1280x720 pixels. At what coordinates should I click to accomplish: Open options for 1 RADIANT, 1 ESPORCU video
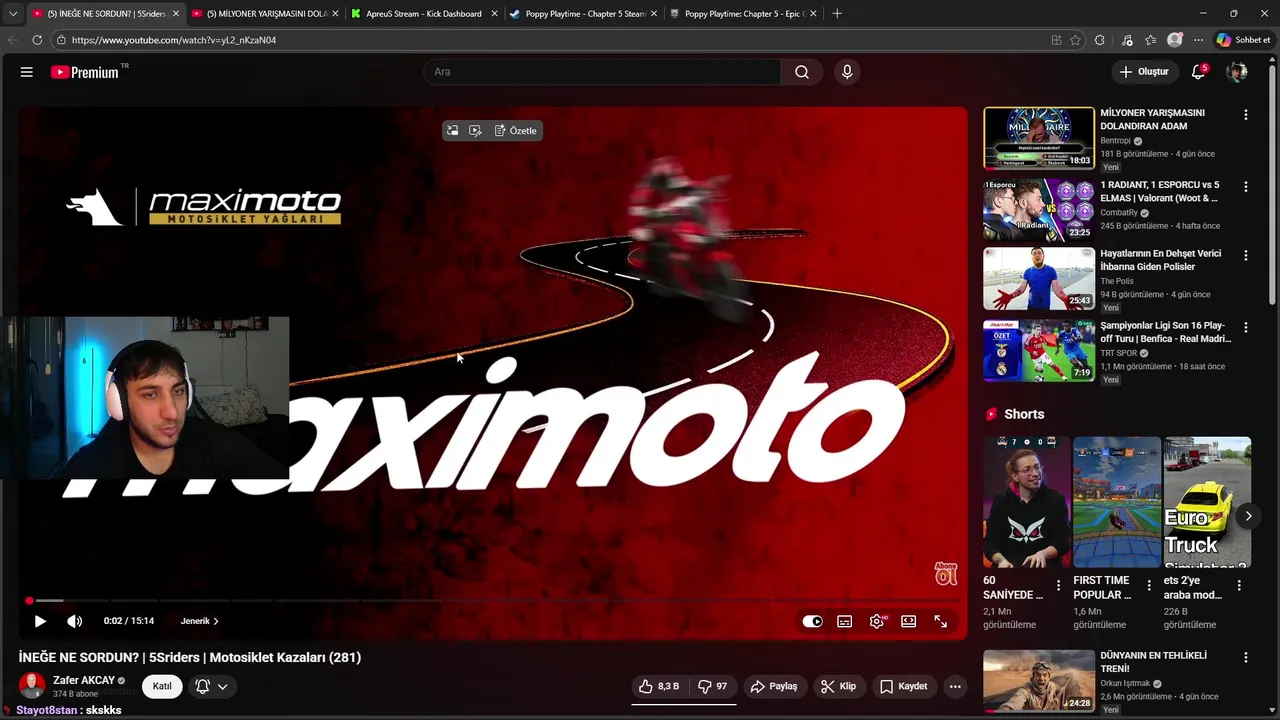coord(1245,187)
